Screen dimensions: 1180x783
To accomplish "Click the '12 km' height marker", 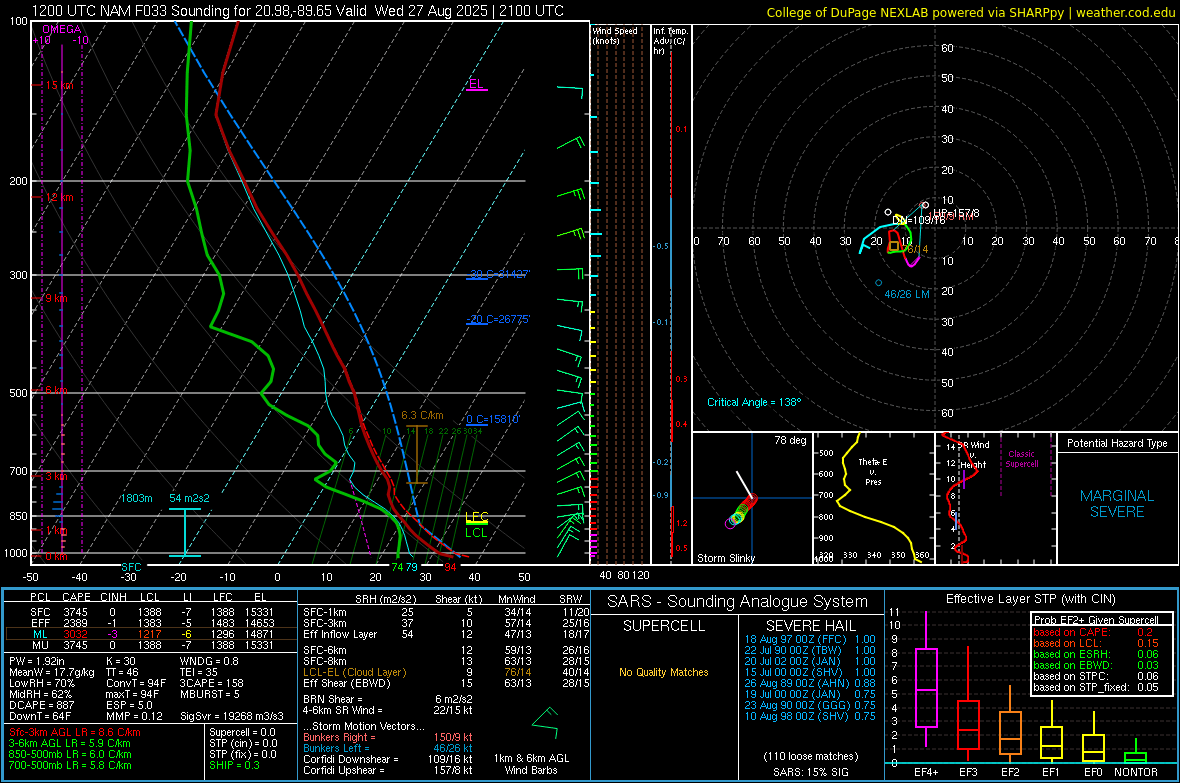I will (x=59, y=197).
